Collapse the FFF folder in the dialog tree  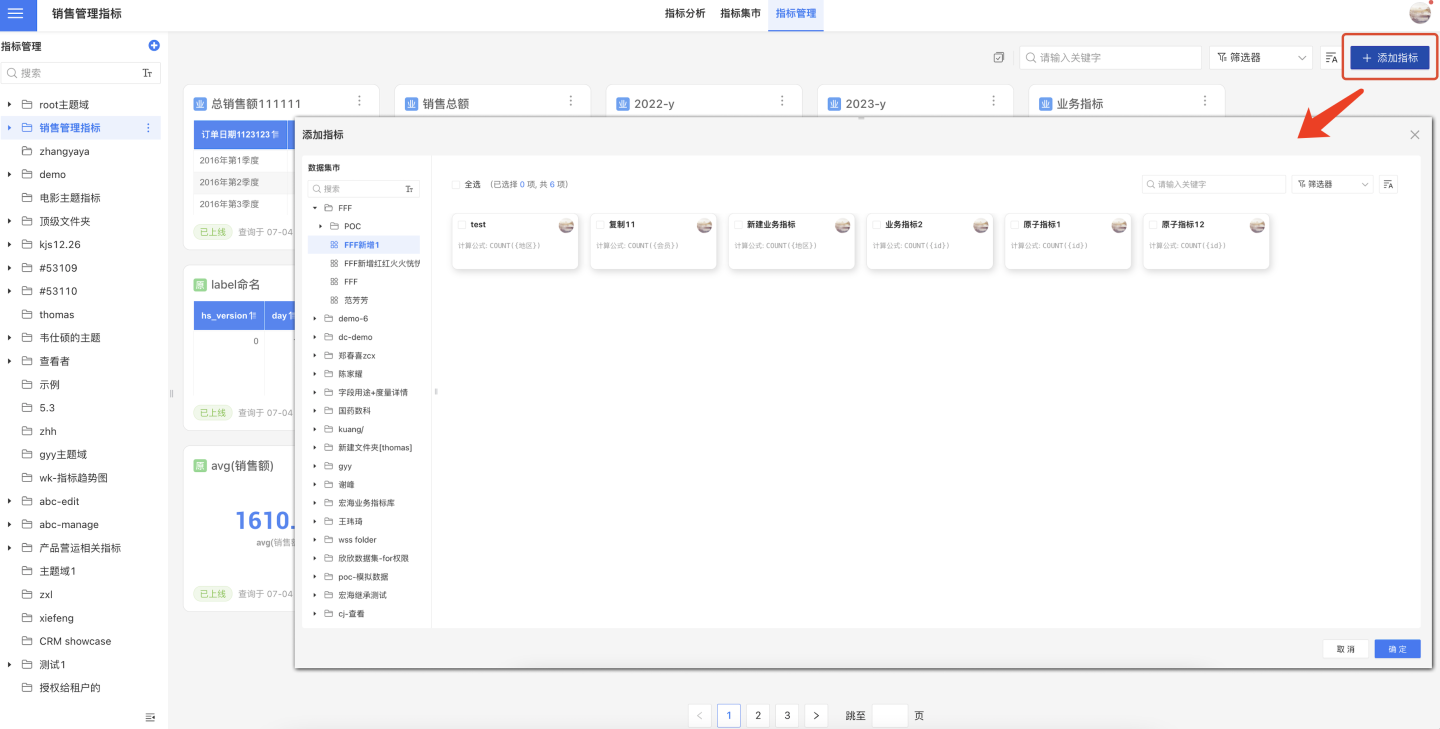click(315, 208)
